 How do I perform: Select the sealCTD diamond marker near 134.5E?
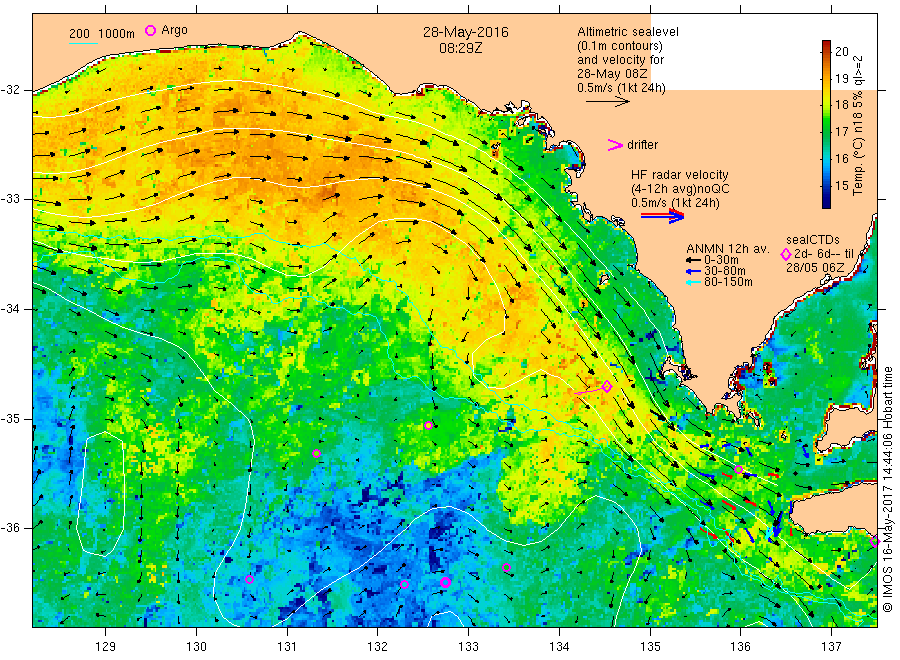(x=607, y=387)
